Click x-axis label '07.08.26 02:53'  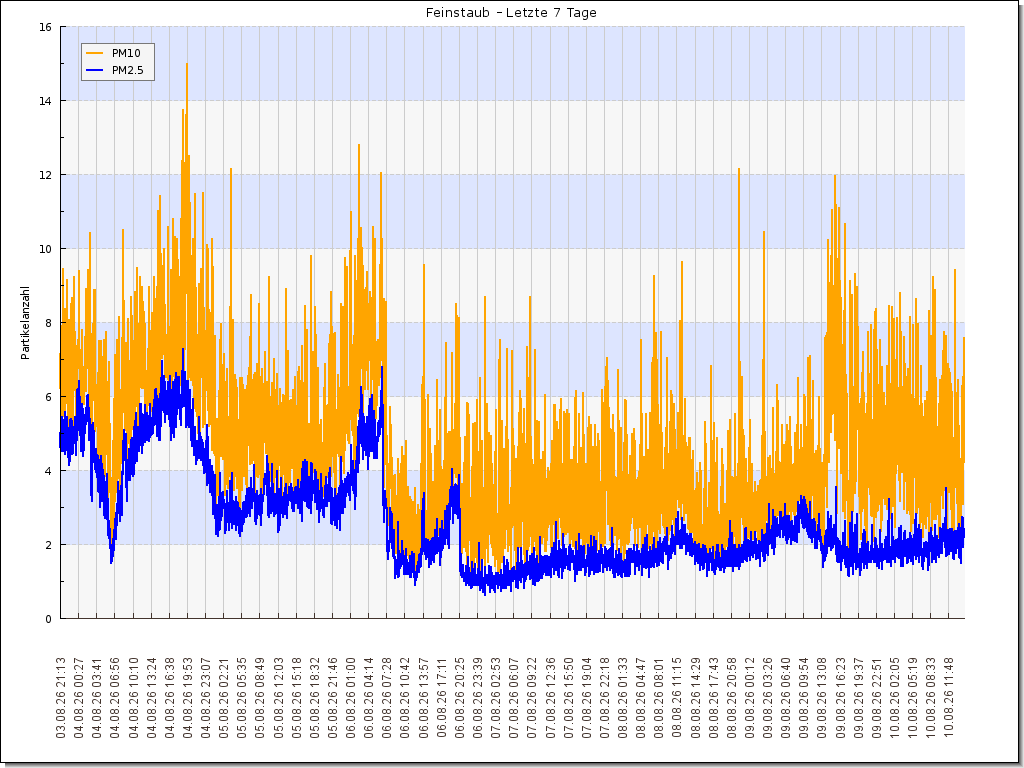point(496,697)
